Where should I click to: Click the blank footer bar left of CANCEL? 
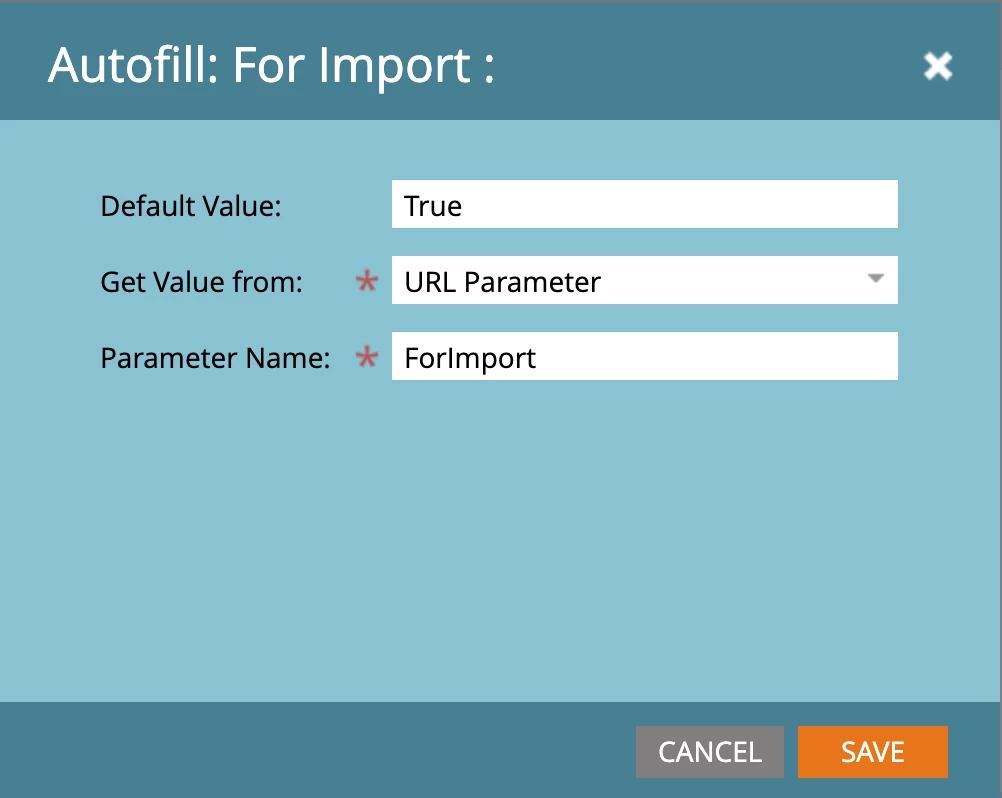[x=318, y=751]
